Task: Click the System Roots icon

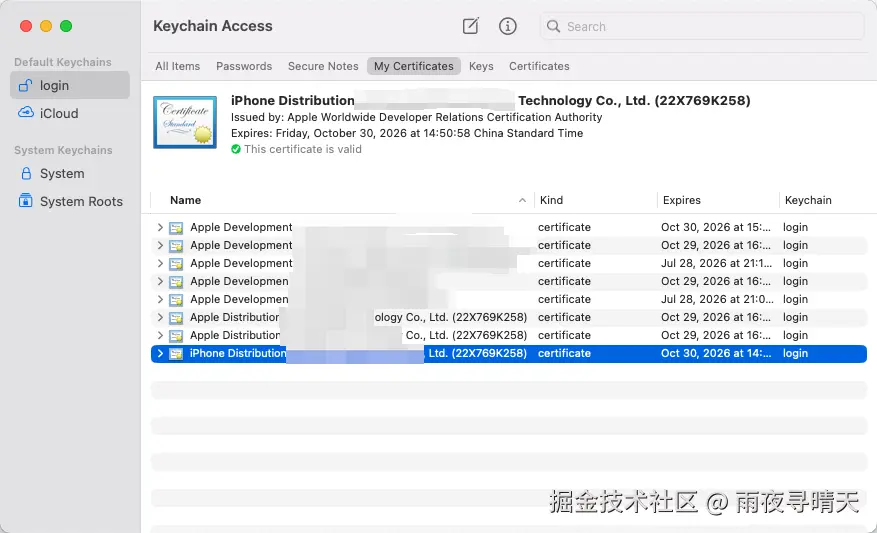Action: 26,200
